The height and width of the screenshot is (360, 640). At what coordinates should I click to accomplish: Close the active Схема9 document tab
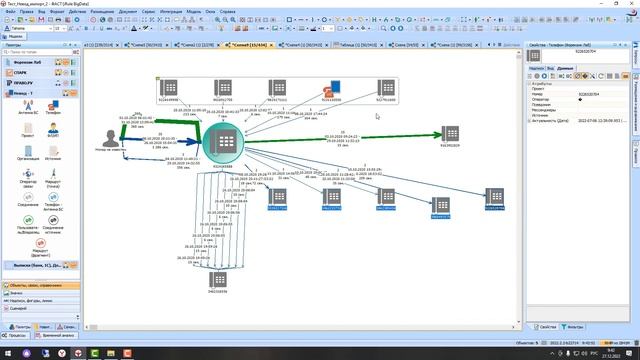tap(271, 45)
